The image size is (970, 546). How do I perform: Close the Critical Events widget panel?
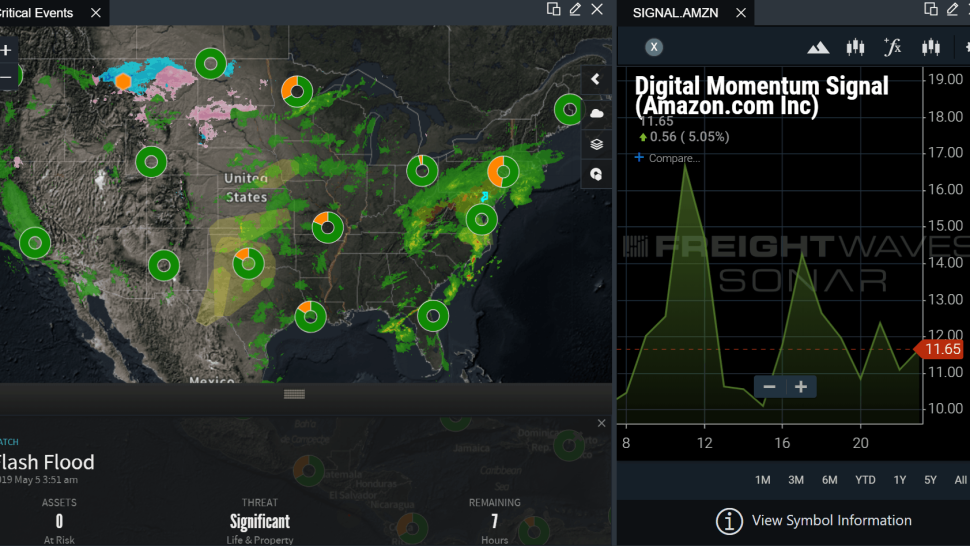(597, 9)
